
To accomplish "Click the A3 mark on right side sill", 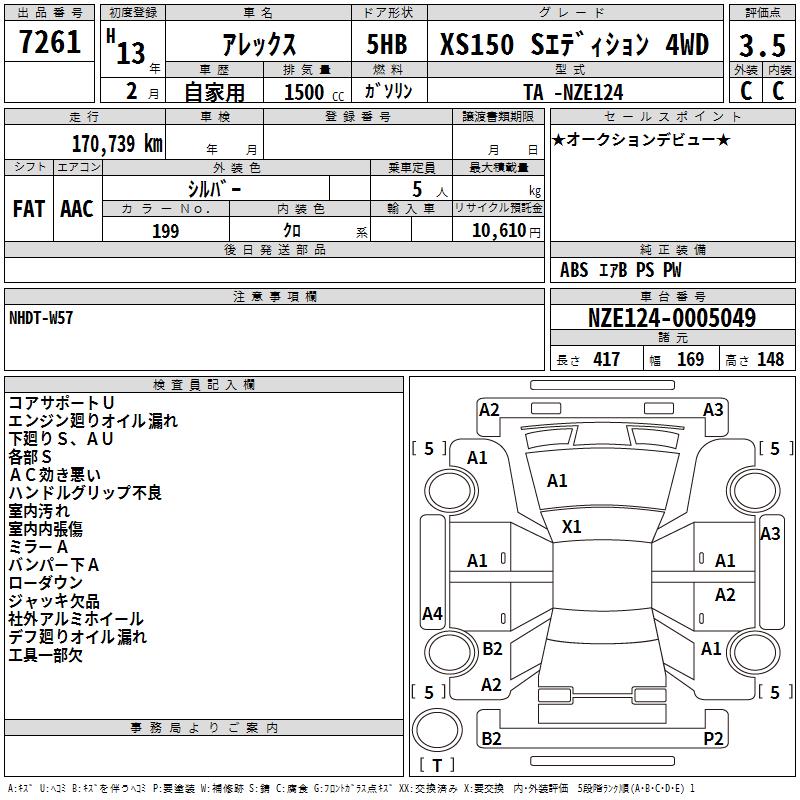I will coord(770,534).
